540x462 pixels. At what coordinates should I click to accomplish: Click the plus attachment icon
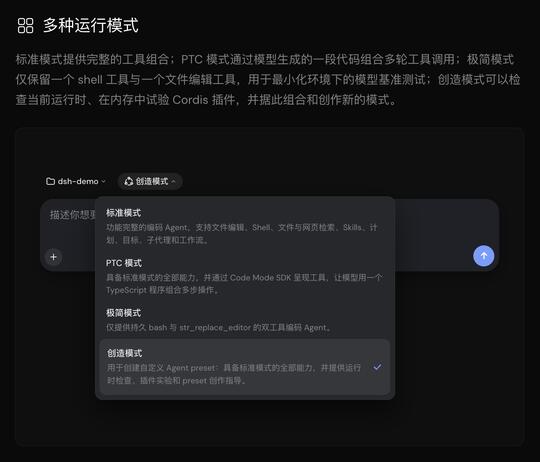coord(53,257)
